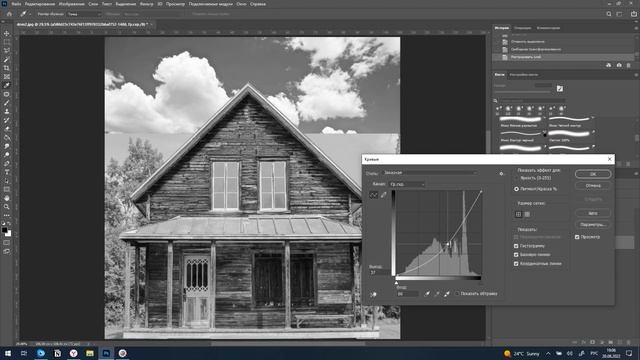Screen dimensions: 640x360
Task: Select the Clone Stamp tool
Action: point(7,111)
